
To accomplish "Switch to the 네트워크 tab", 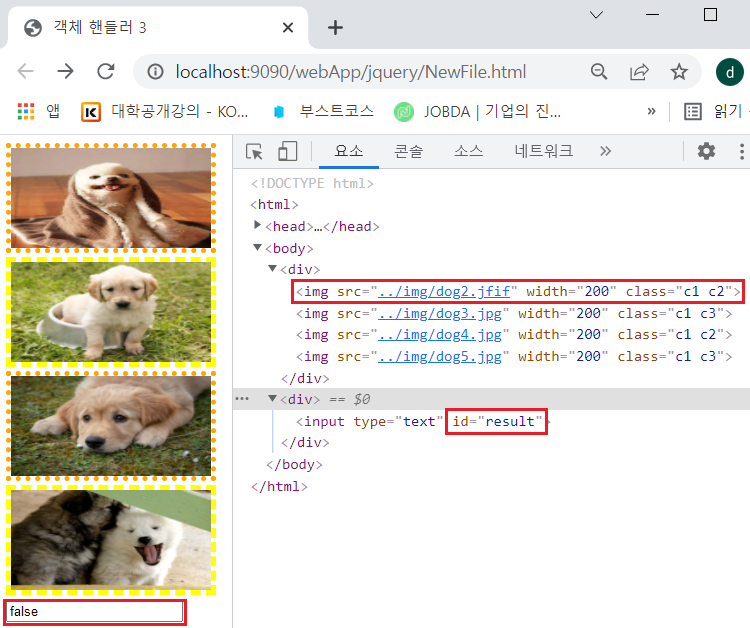I will (x=543, y=151).
